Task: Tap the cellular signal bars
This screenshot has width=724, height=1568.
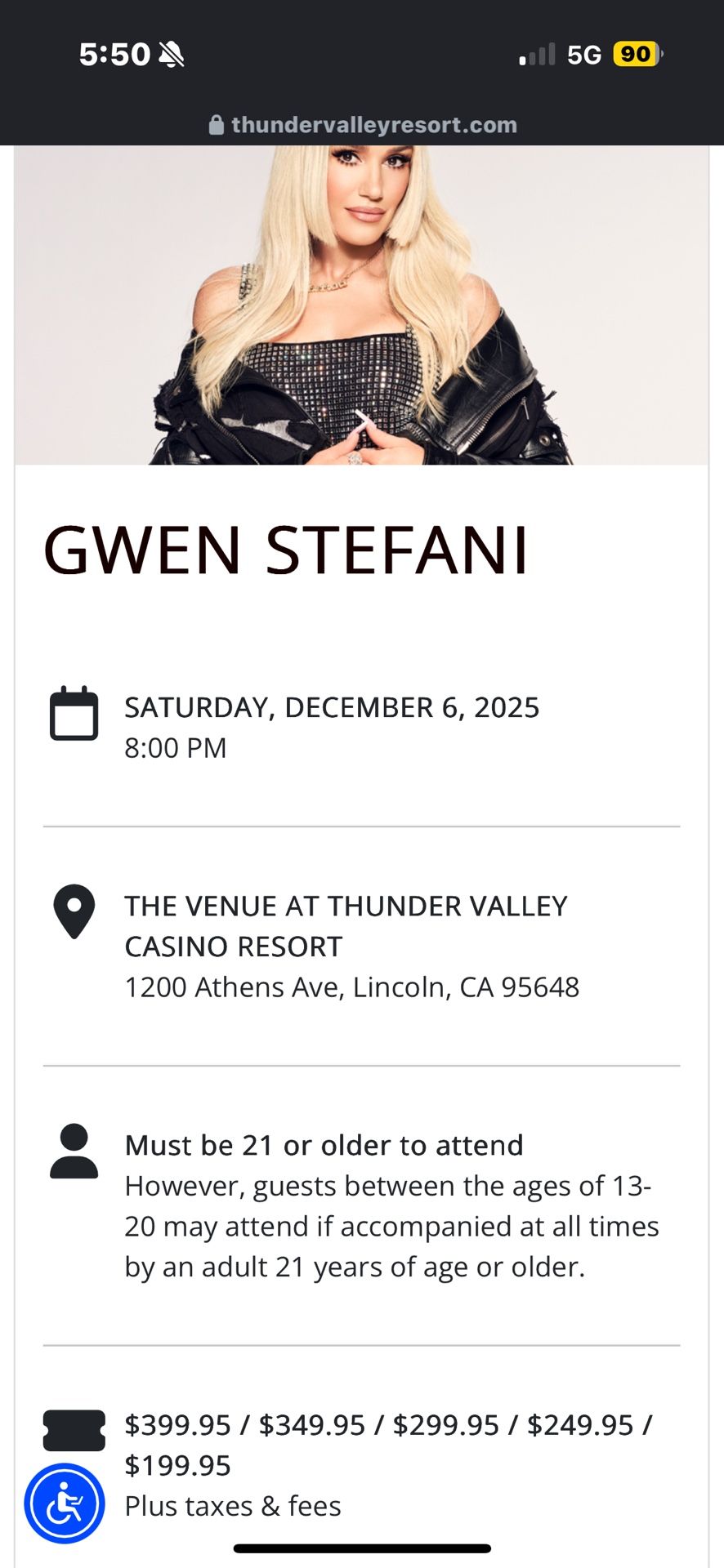Action: coord(537,54)
